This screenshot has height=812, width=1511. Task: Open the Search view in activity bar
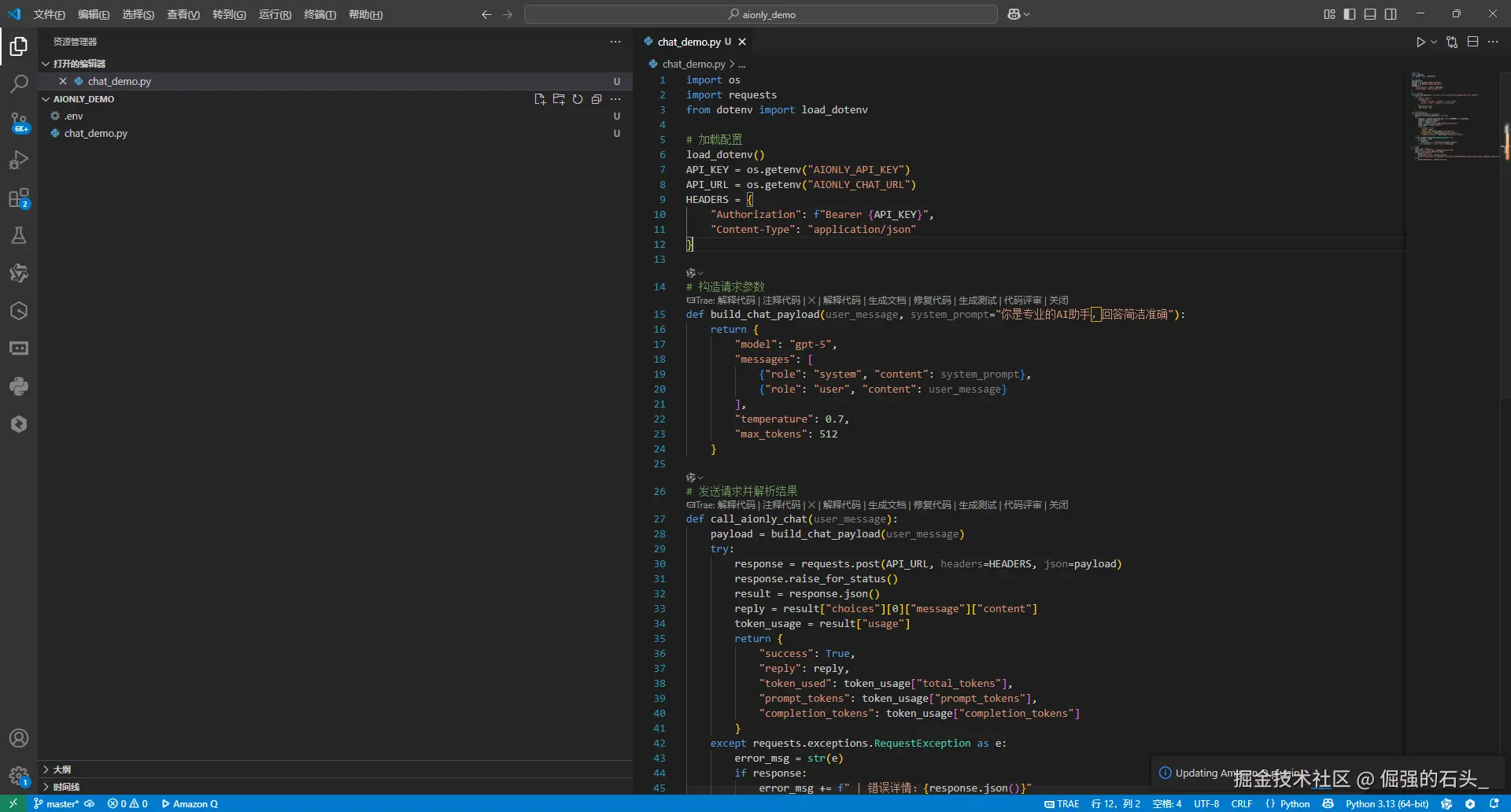(19, 83)
